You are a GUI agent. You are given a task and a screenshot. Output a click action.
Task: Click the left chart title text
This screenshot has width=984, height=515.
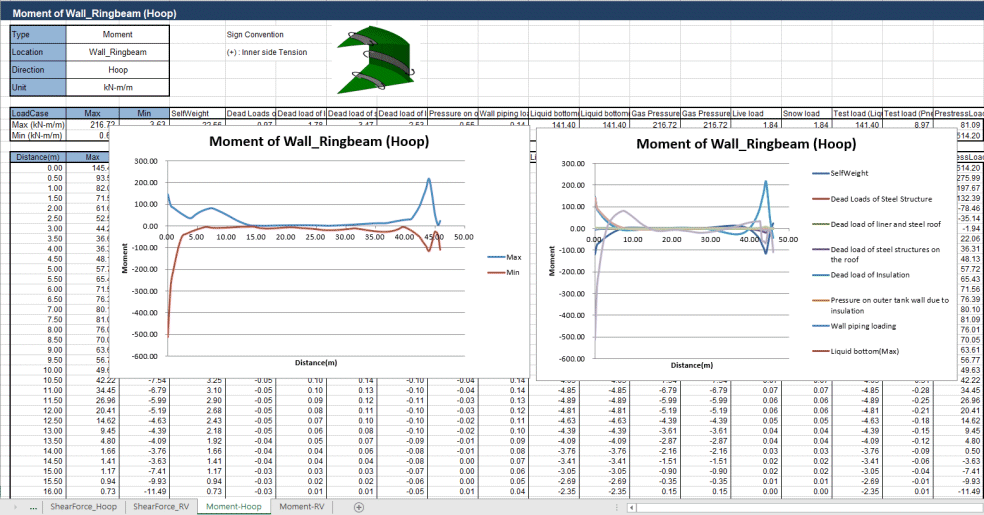tap(319, 142)
